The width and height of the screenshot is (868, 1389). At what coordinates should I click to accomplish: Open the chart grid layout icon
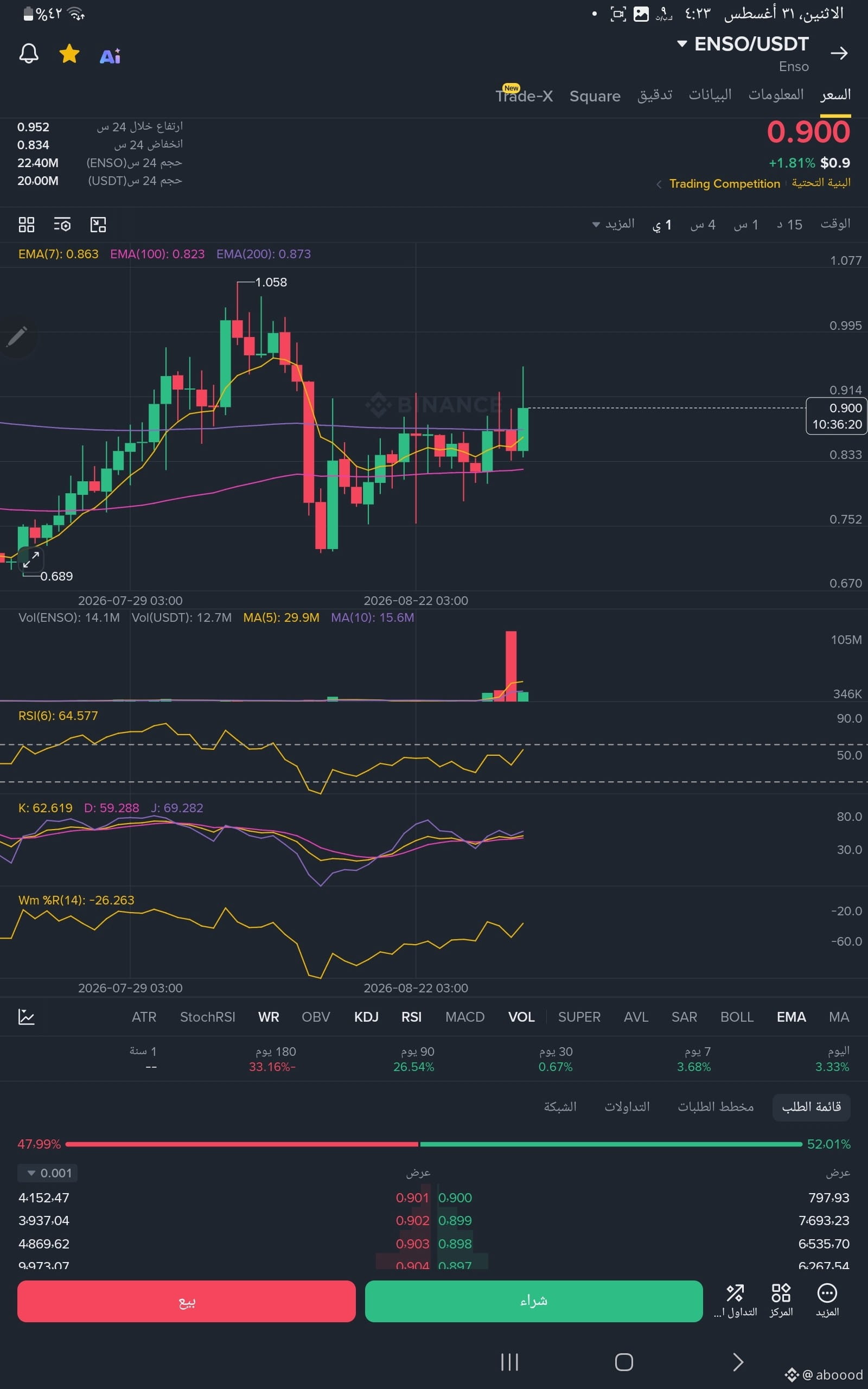coord(27,225)
